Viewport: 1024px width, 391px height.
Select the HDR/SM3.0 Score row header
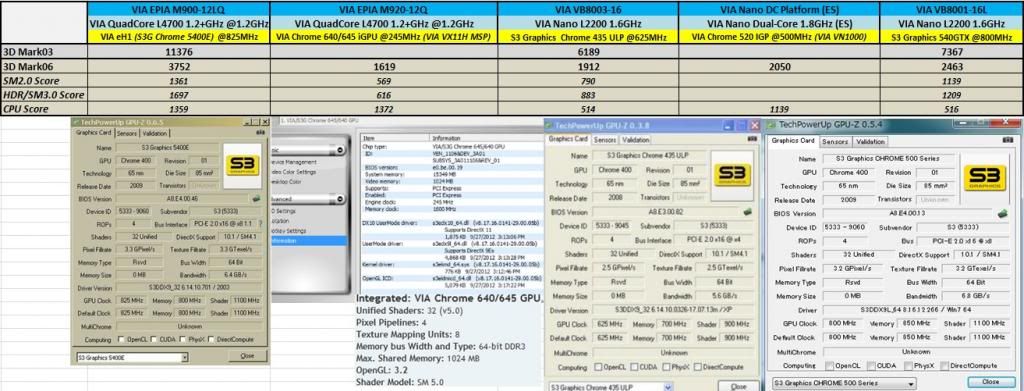44,95
